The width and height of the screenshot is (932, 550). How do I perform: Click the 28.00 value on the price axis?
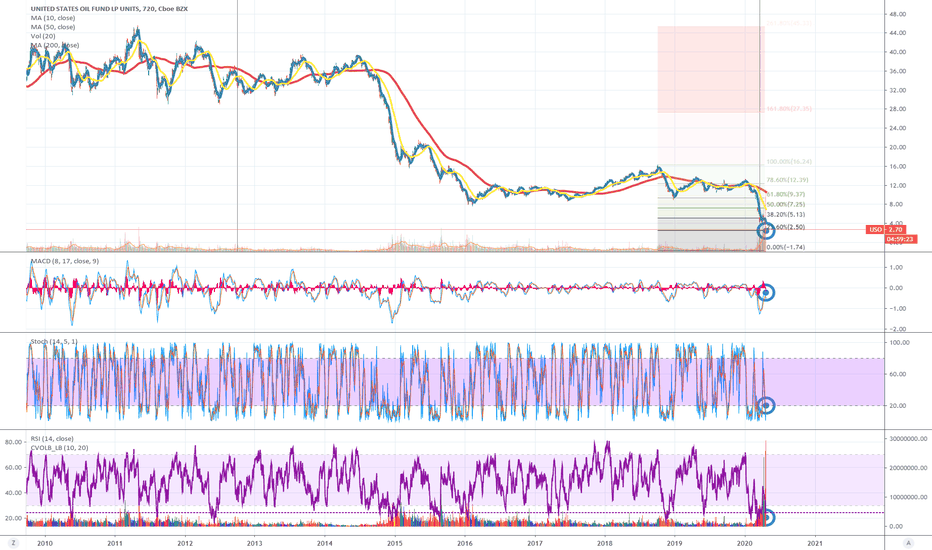(898, 109)
